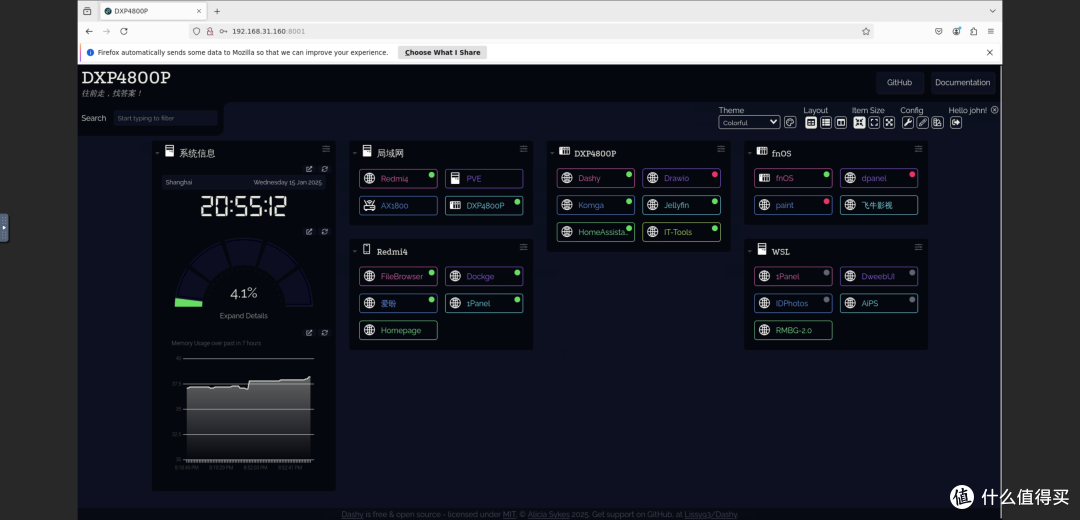Collapse the 系统信息 section
Viewport: 1080px width, 520px height.
click(x=157, y=154)
